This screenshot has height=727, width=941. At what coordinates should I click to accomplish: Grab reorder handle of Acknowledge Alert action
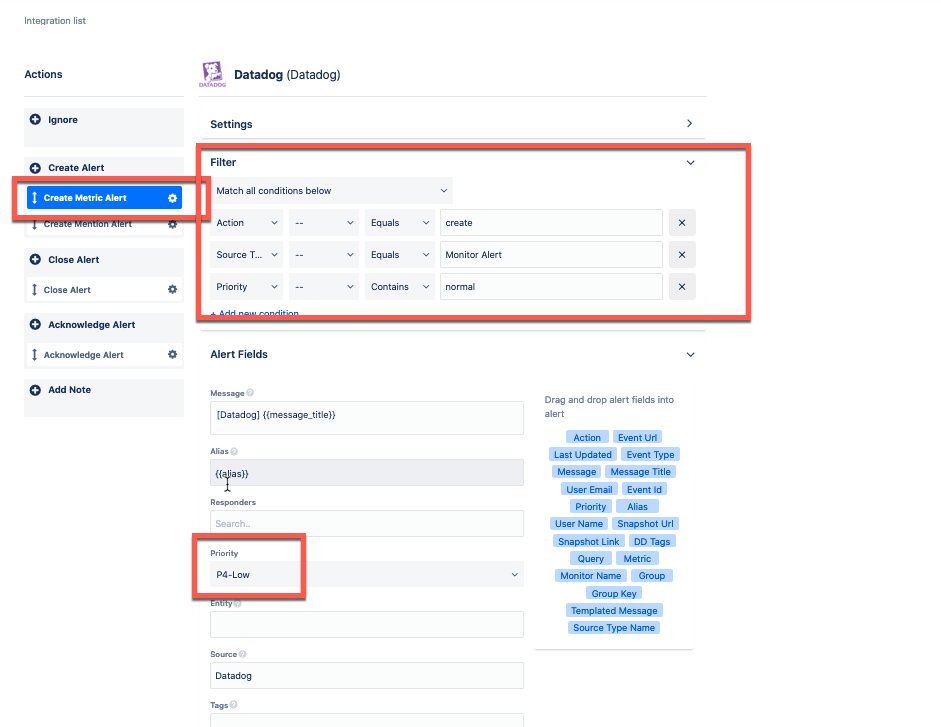tap(34, 354)
